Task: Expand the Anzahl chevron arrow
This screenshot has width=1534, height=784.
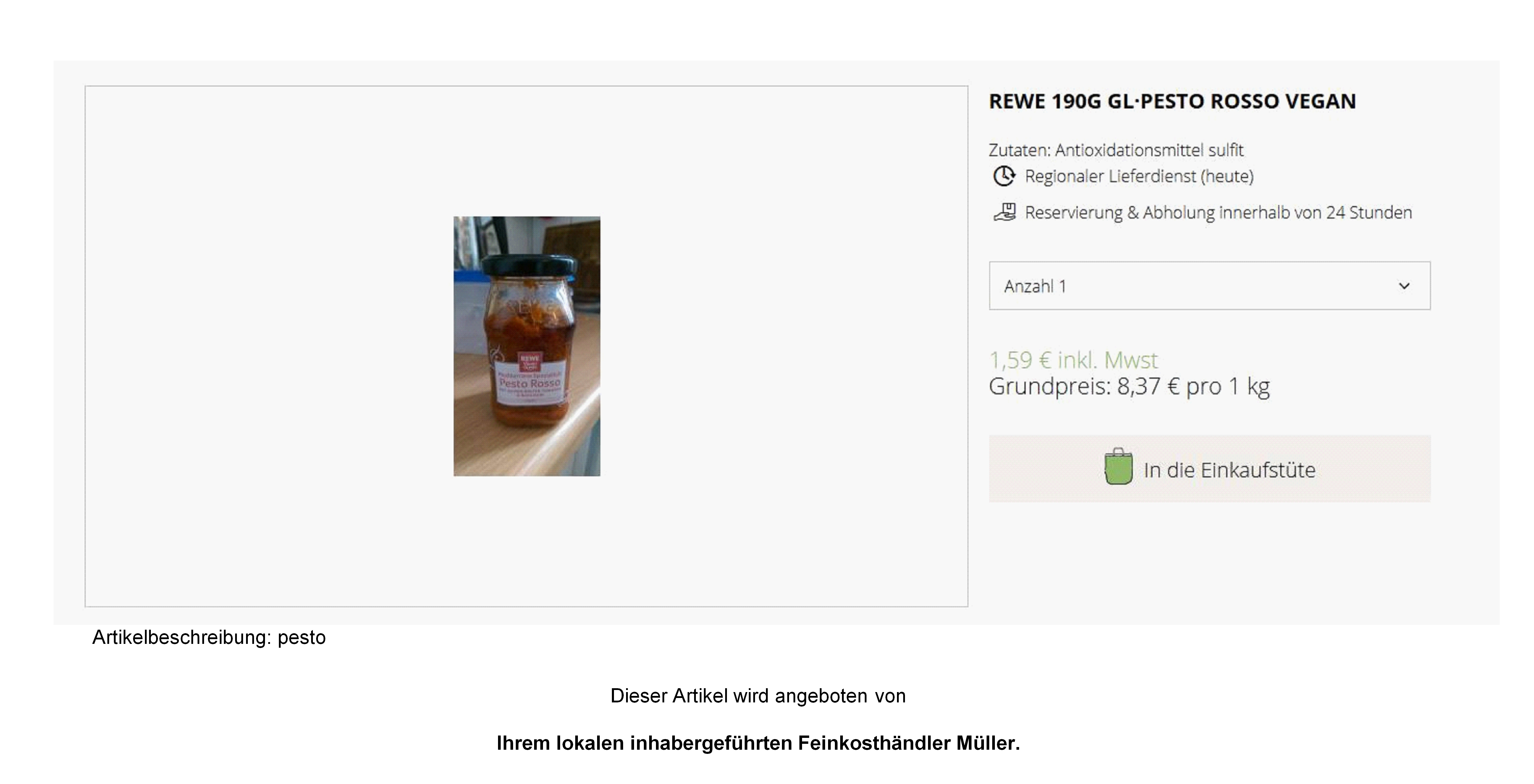Action: pos(1404,286)
